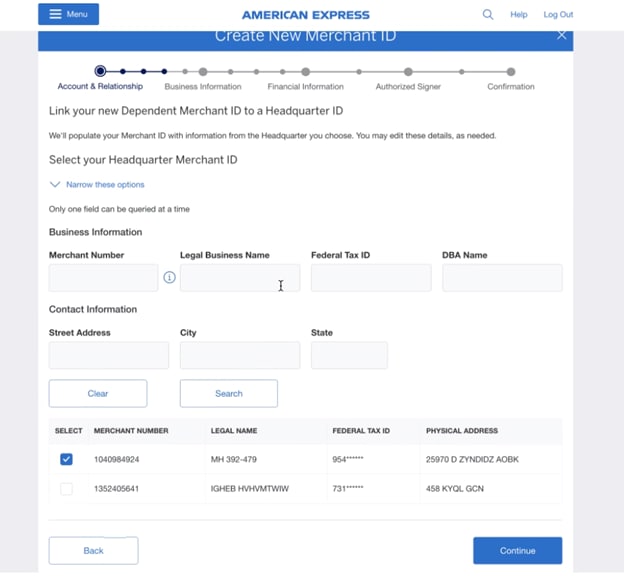624x576 pixels.
Task: Click the American Express logo
Action: click(x=305, y=15)
